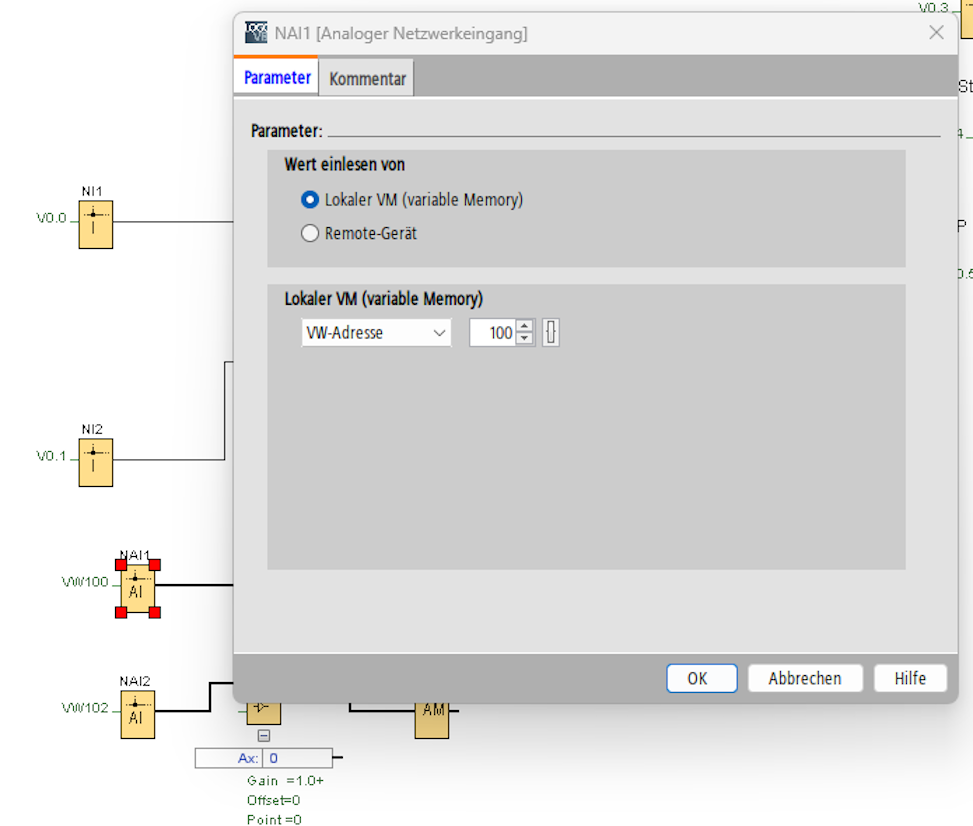Click the V0.0 address label

pyautogui.click(x=52, y=218)
